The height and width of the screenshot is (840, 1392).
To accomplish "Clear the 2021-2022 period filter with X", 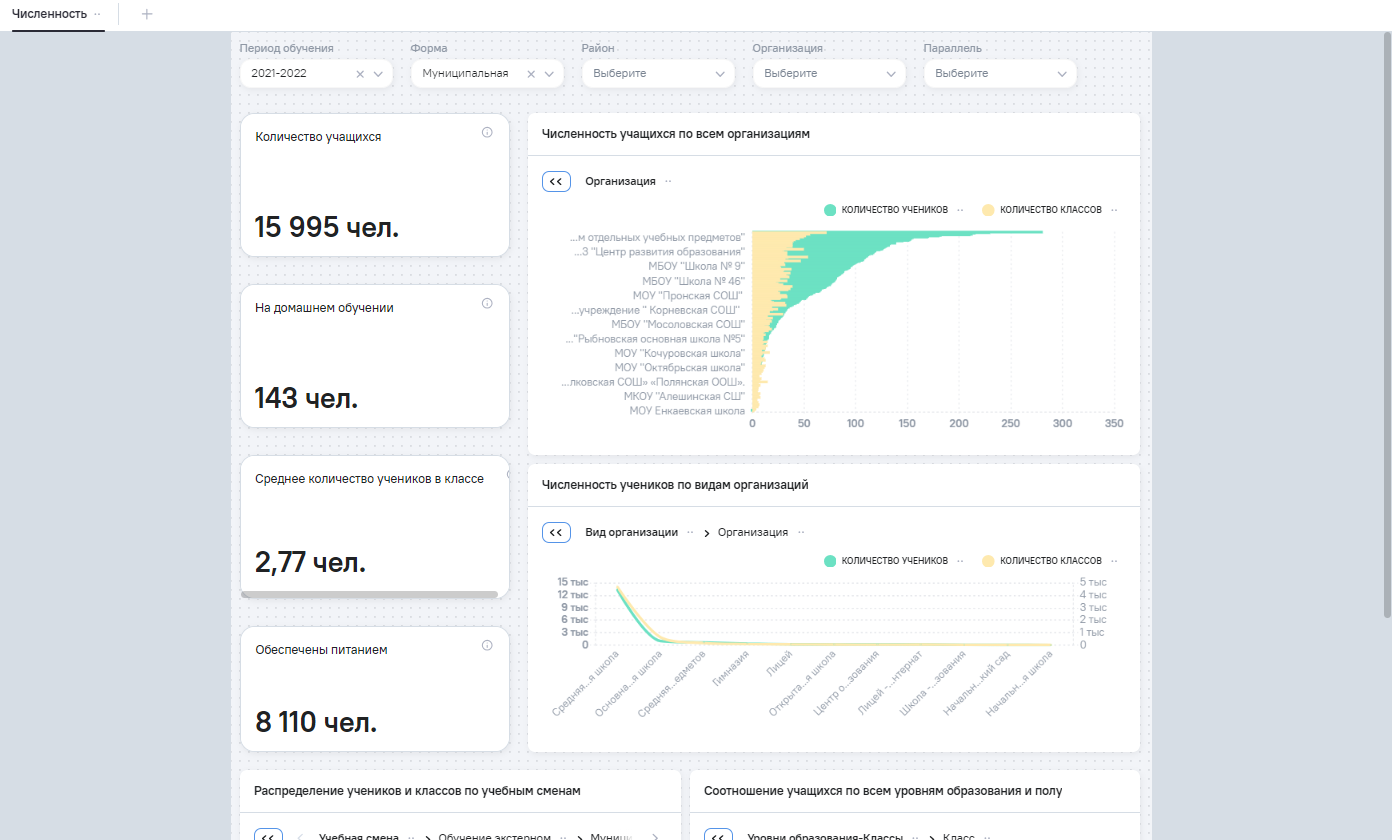I will coord(360,74).
